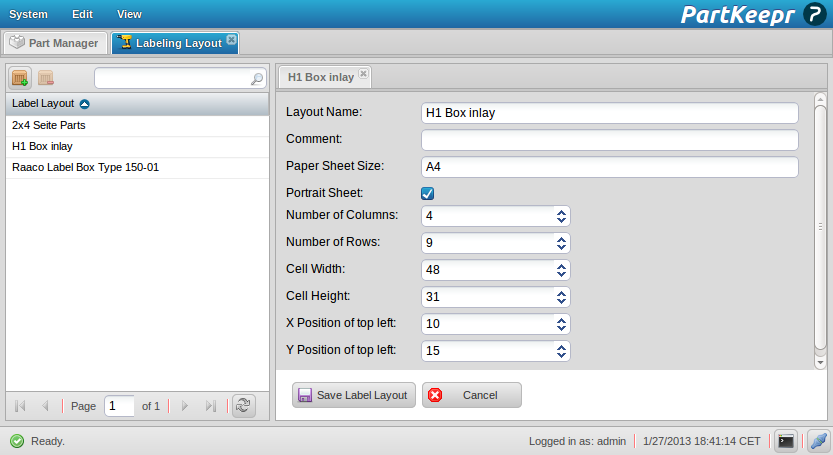Click the Cell Height input
833x455 pixels.
coord(488,297)
